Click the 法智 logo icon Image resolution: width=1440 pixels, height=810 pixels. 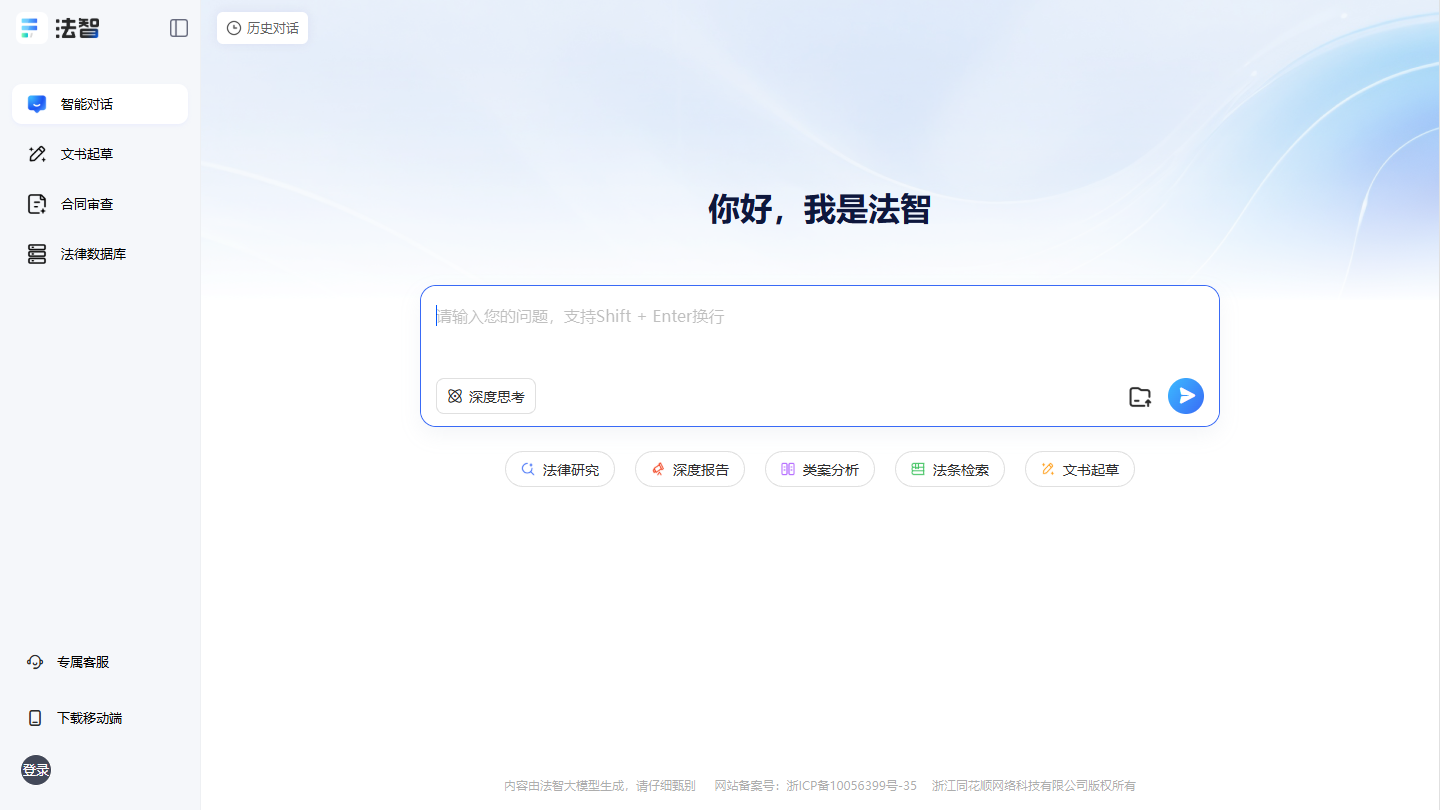pyautogui.click(x=33, y=28)
